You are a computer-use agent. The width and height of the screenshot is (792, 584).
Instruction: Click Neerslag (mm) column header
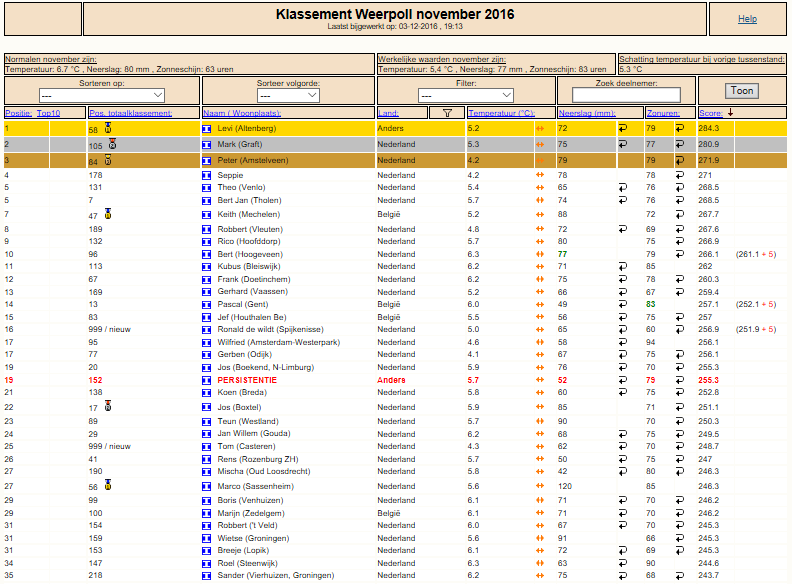click(587, 113)
